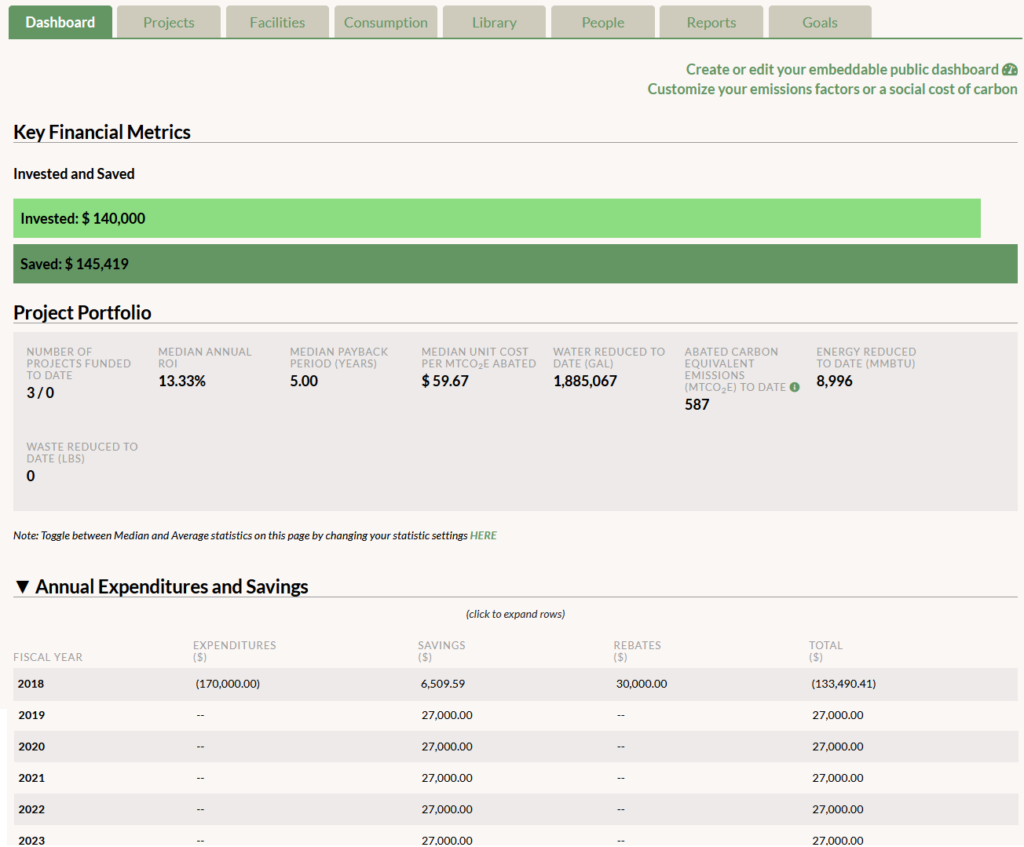Click the Project Portfolio heading

[x=82, y=313]
